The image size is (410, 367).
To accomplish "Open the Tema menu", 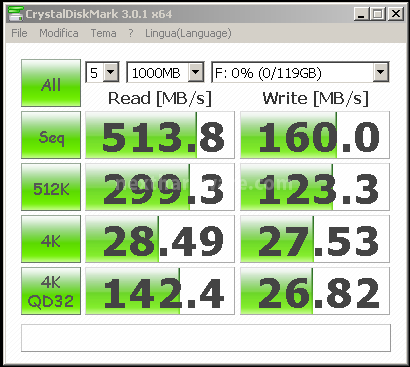I will pos(104,33).
